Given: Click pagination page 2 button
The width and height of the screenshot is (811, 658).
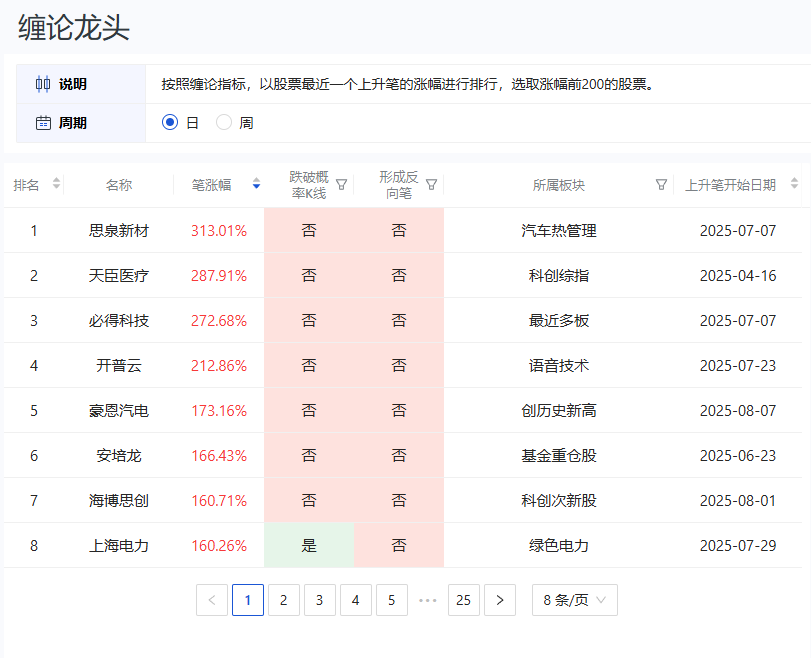Looking at the screenshot, I should click(284, 600).
